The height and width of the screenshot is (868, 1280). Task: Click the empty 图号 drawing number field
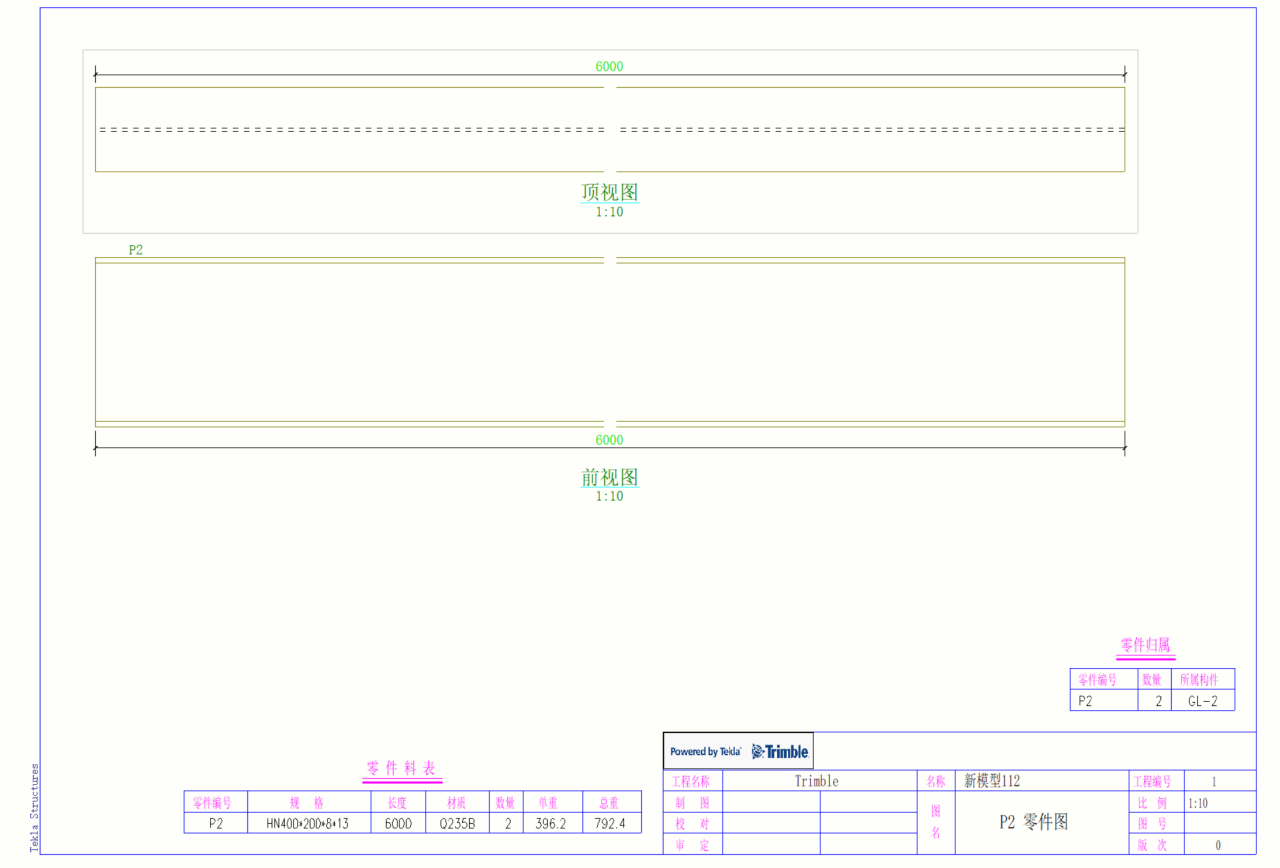pyautogui.click(x=1219, y=824)
